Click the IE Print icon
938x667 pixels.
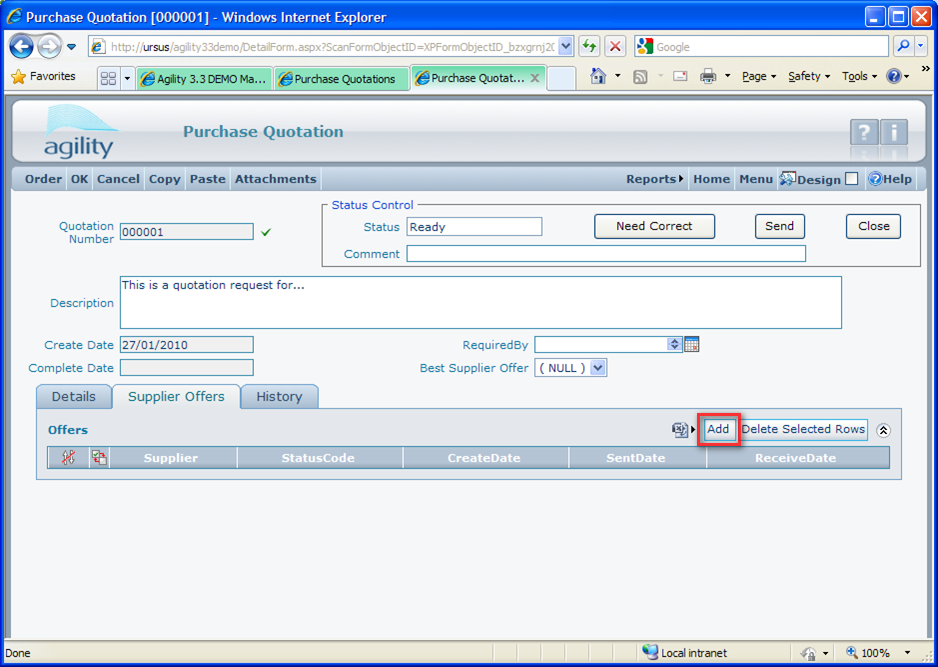(x=708, y=77)
